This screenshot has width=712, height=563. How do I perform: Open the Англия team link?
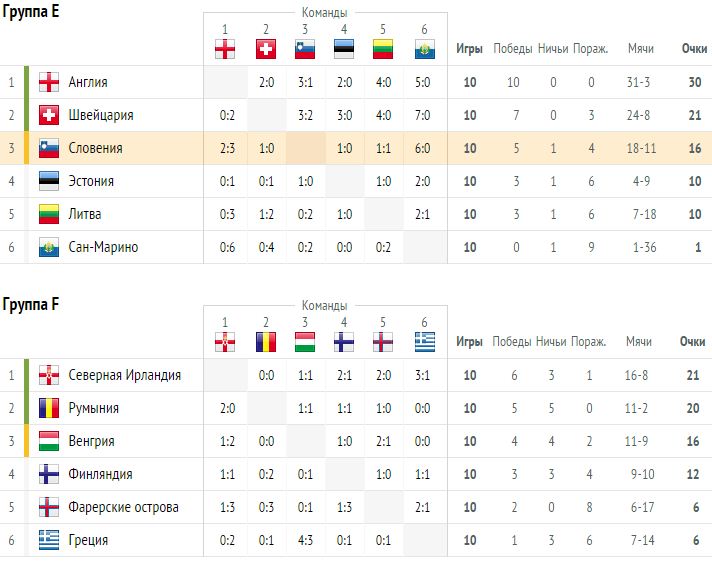[x=88, y=82]
